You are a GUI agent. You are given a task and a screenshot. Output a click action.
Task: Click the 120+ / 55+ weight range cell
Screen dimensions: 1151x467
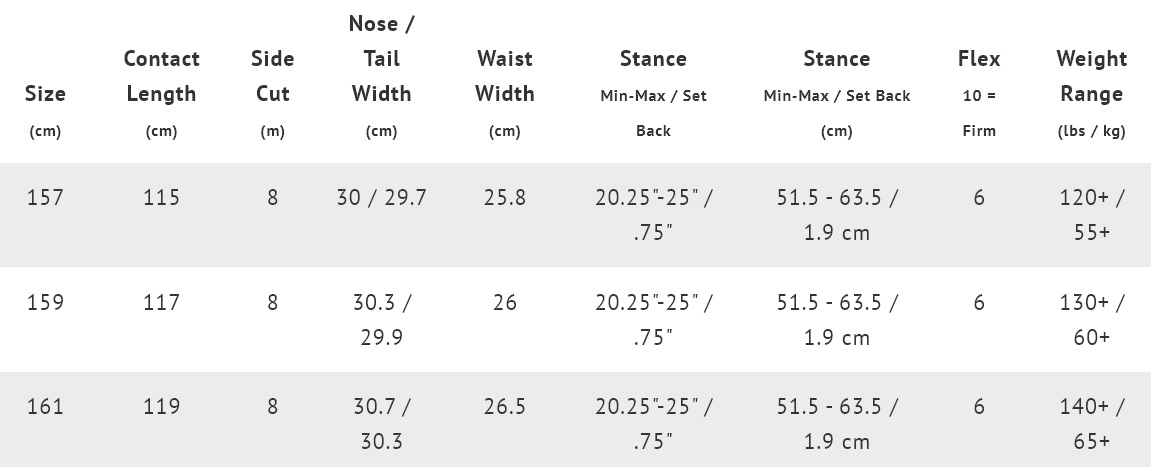[1091, 215]
